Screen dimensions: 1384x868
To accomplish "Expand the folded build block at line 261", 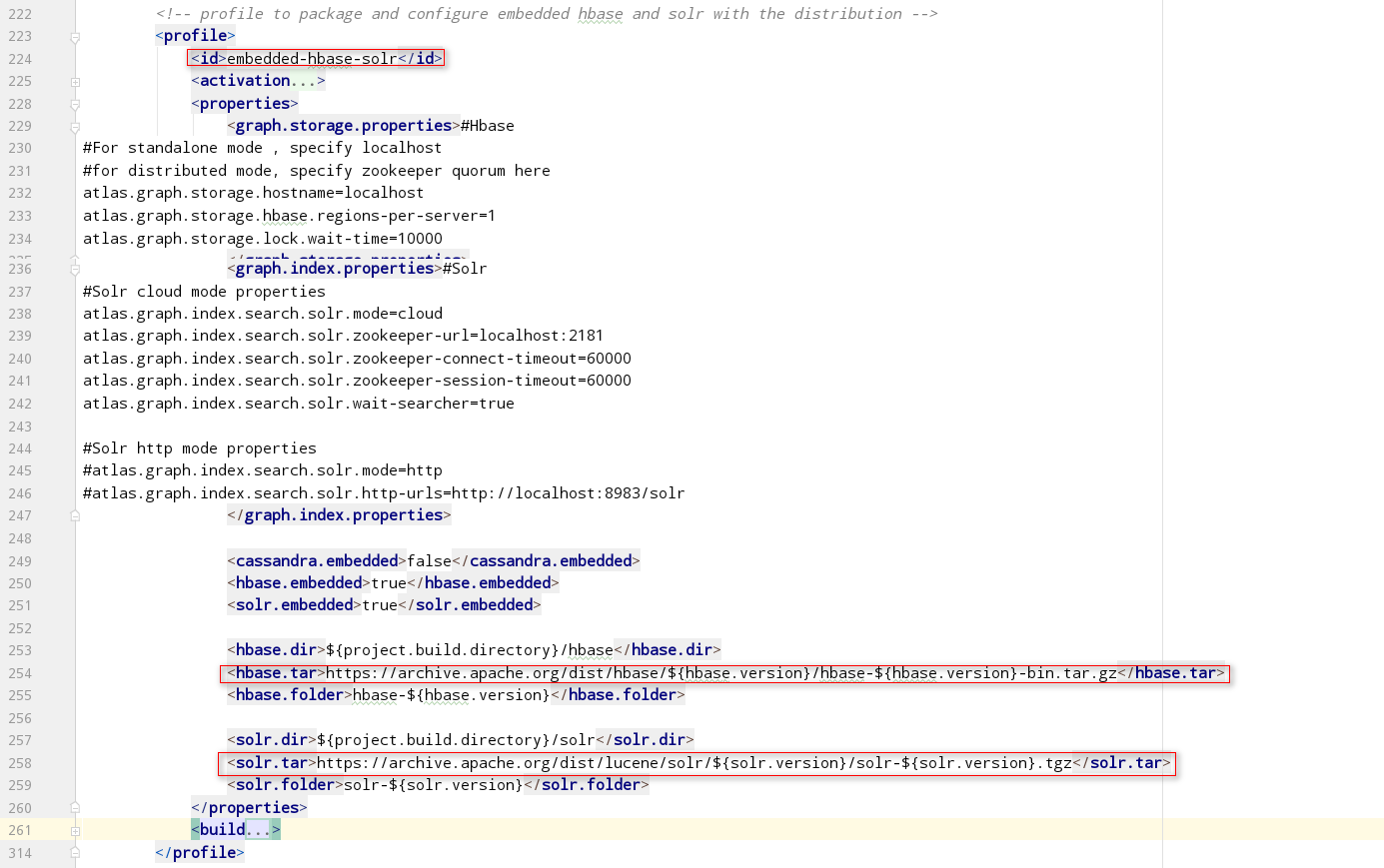I will click(x=75, y=831).
